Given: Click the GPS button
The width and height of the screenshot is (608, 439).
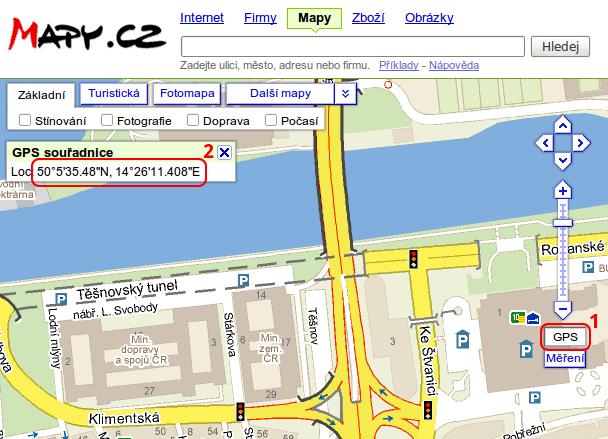Looking at the screenshot, I should click(565, 337).
